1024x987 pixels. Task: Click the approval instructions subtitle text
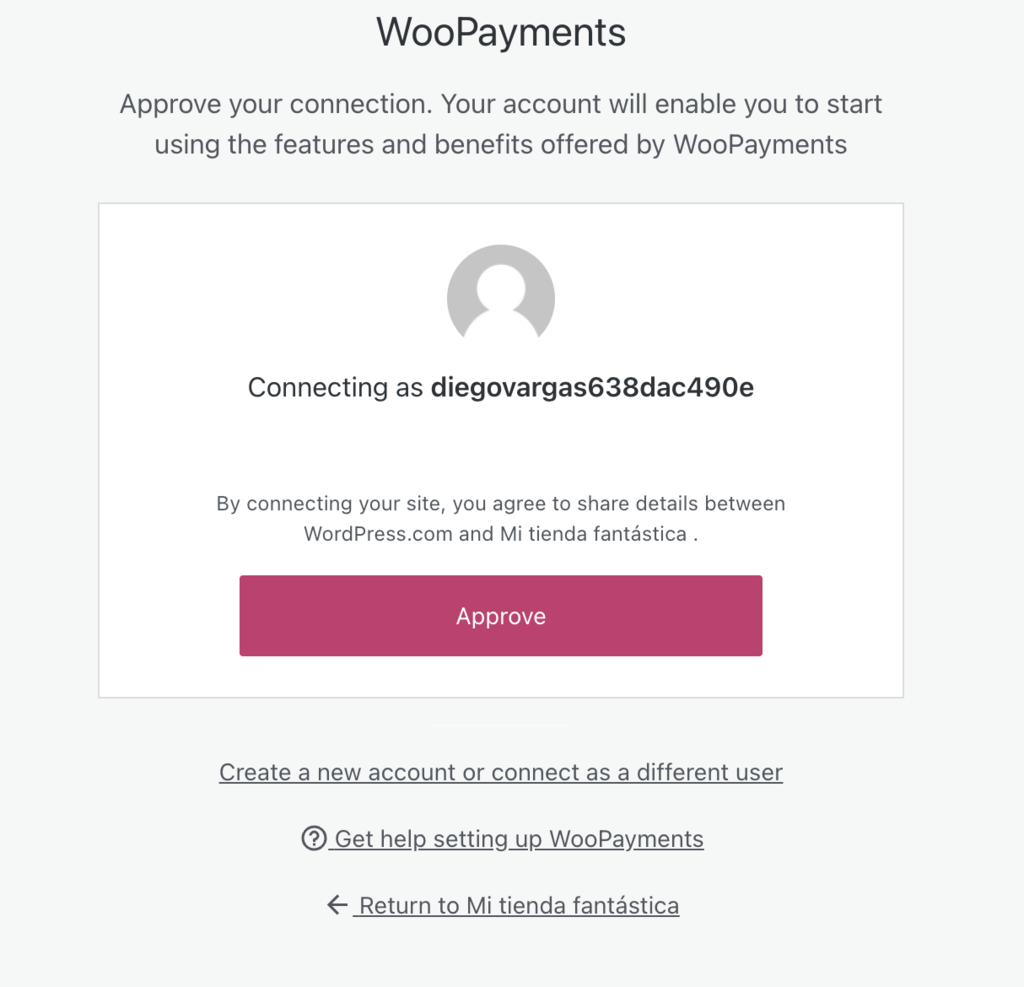pos(500,123)
